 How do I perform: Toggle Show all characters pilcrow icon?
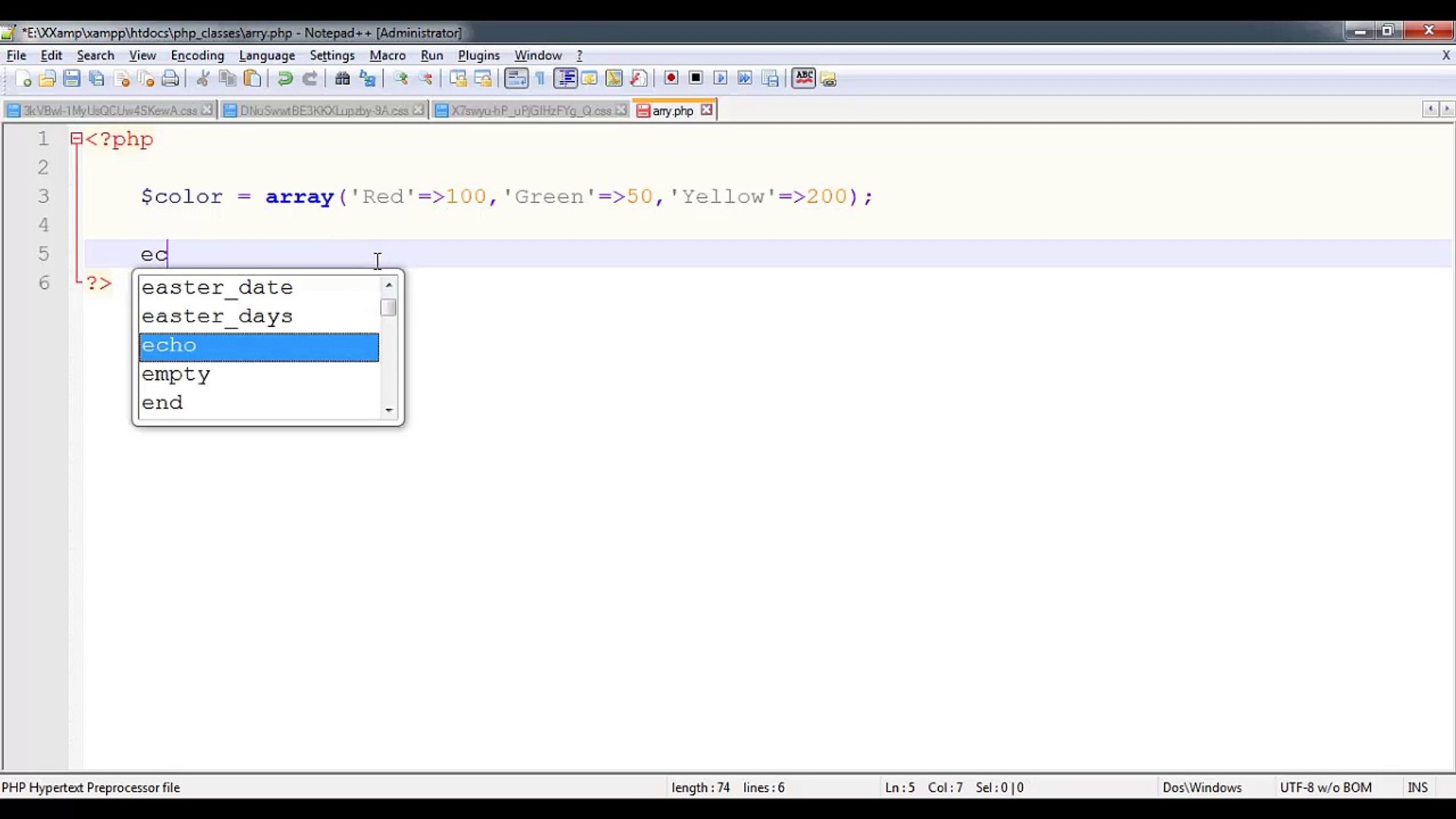point(541,79)
